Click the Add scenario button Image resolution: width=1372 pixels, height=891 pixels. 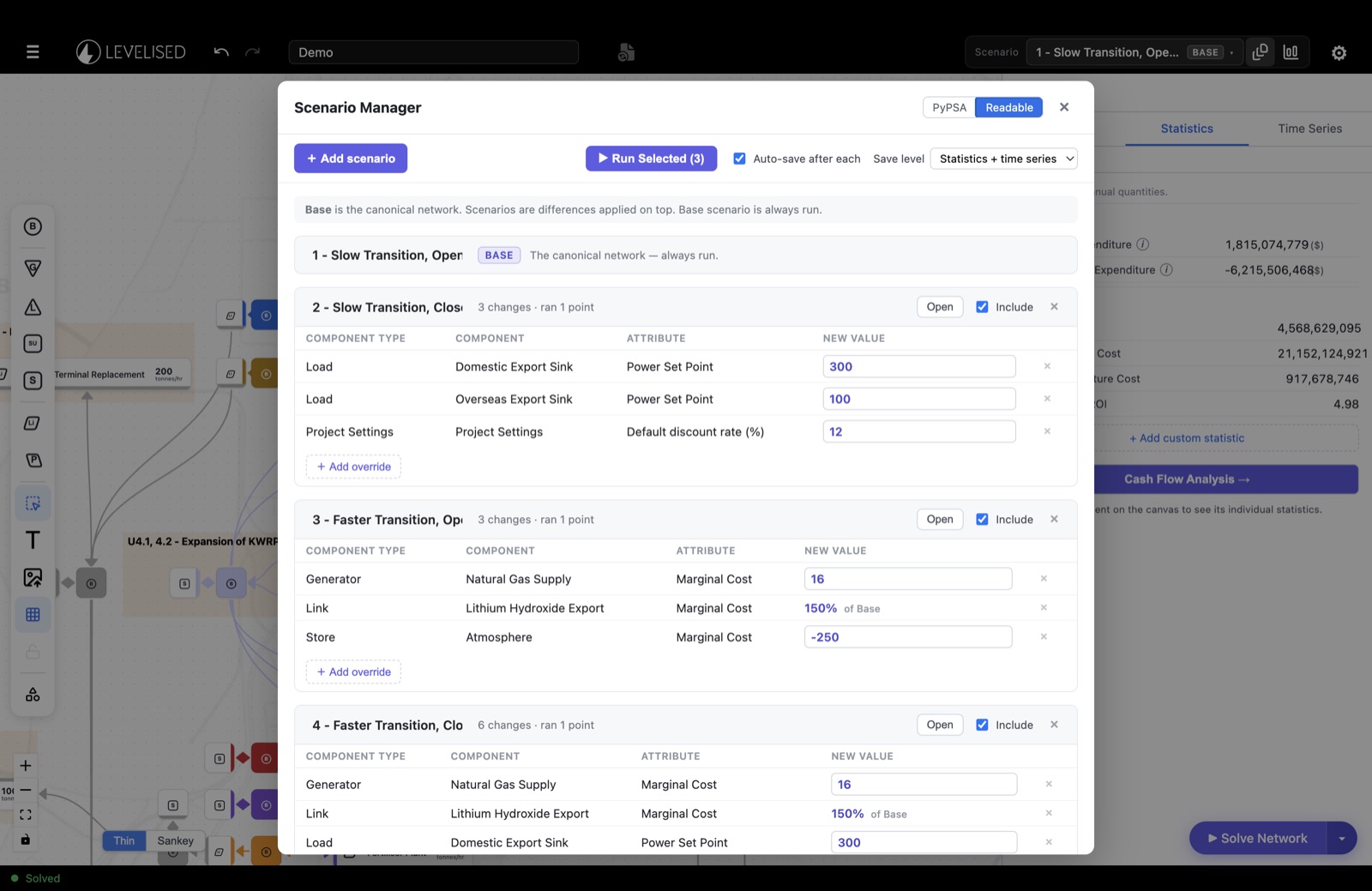[351, 159]
